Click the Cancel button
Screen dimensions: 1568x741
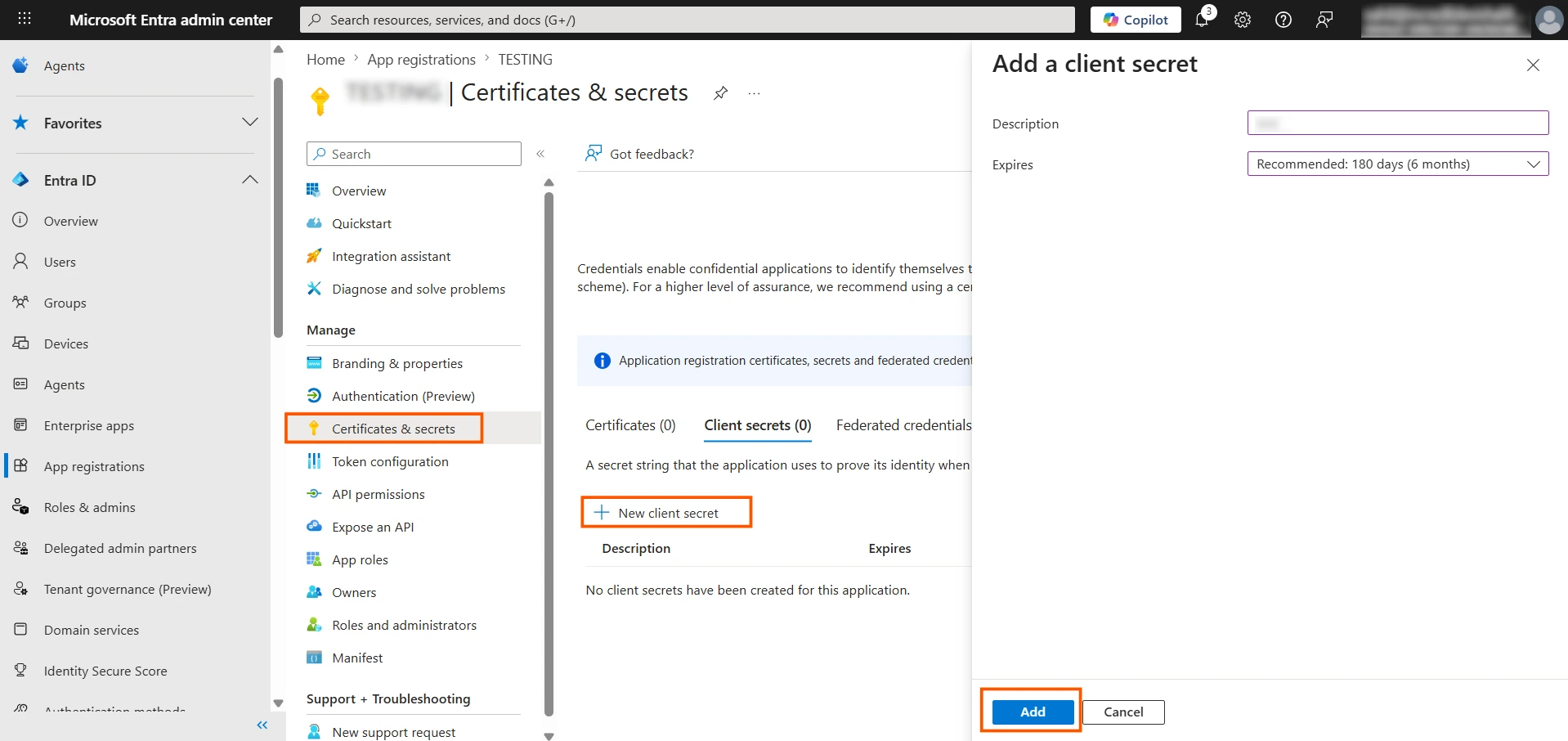point(1123,712)
